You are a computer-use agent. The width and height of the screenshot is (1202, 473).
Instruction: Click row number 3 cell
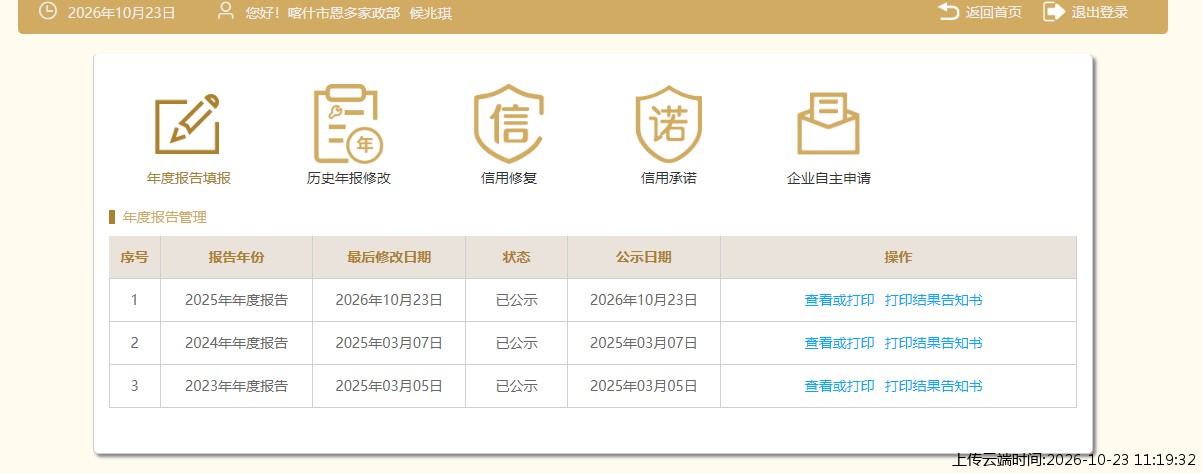click(135, 386)
